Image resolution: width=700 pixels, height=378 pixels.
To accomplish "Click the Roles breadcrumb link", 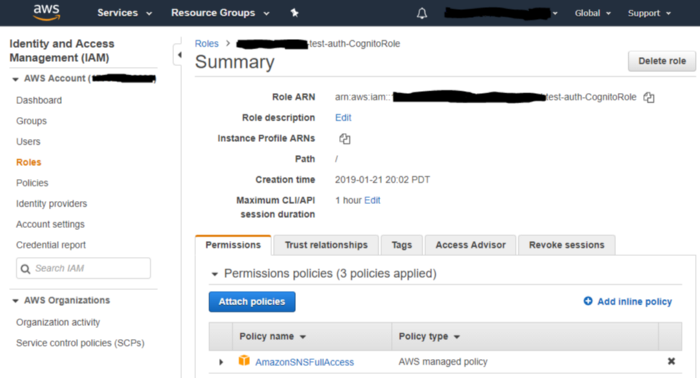I will coord(207,44).
